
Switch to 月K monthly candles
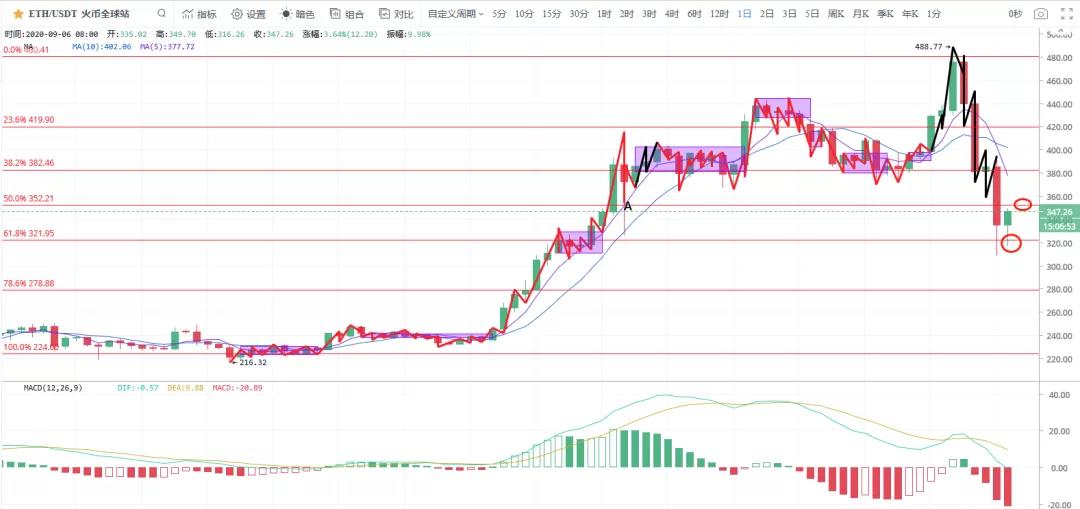[860, 14]
